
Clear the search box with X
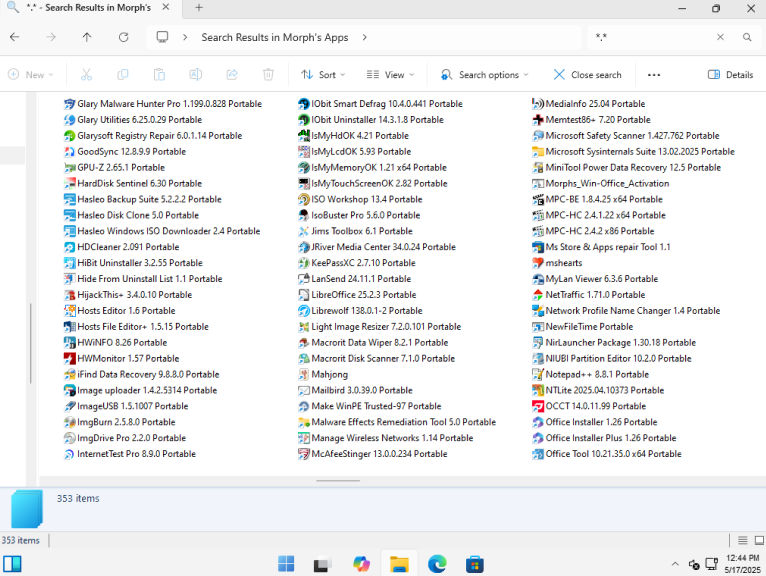click(x=720, y=37)
